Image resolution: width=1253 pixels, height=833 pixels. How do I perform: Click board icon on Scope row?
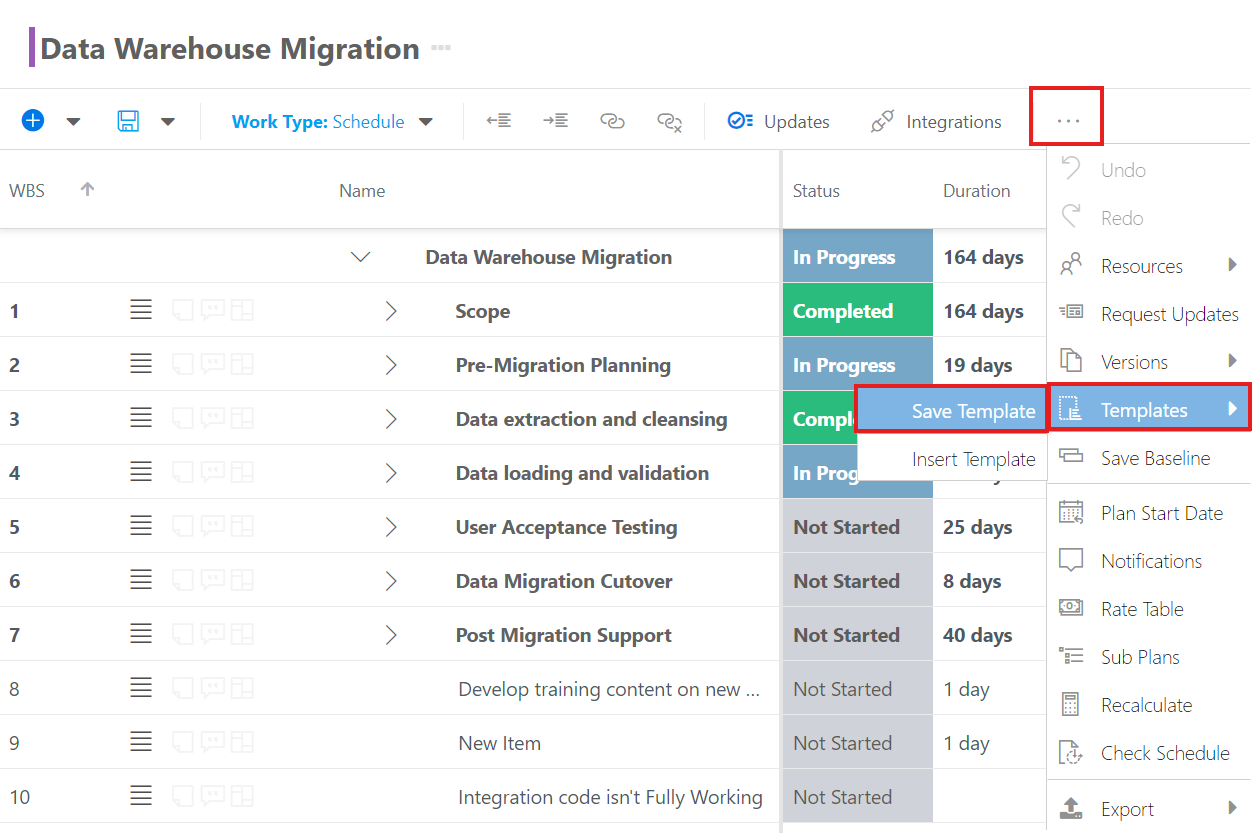coord(242,311)
